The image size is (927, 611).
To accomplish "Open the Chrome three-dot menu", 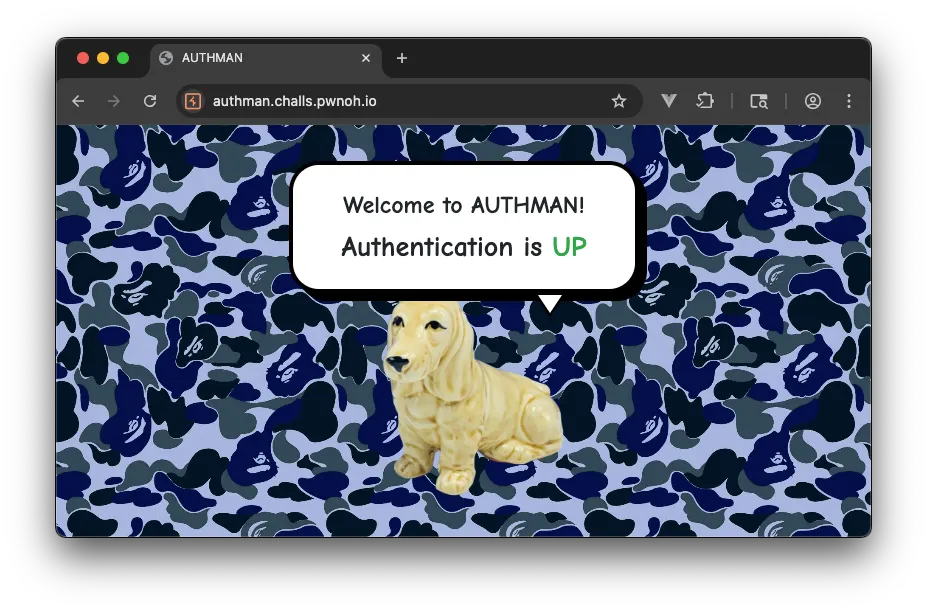I will coord(849,101).
